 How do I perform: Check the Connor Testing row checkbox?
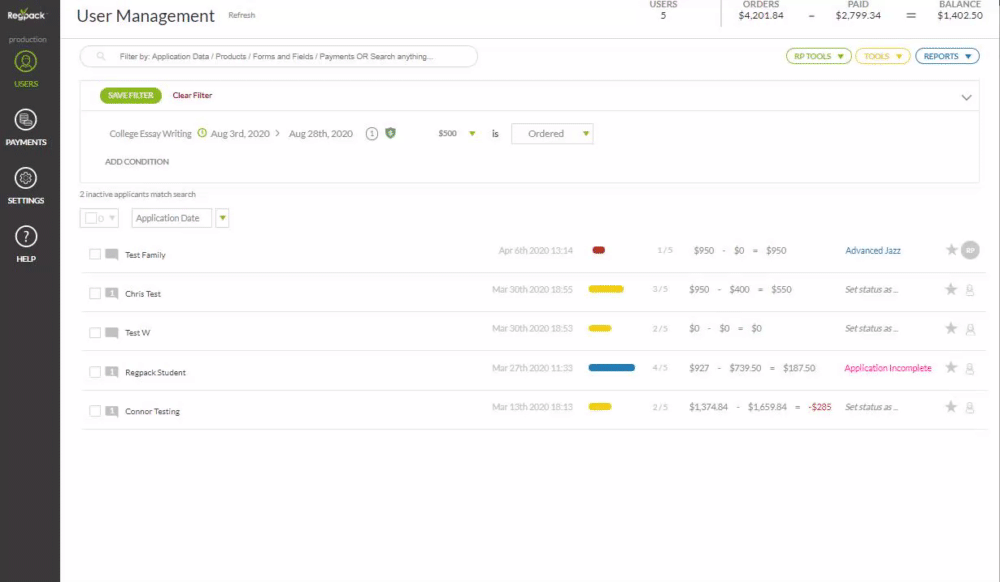pyautogui.click(x=95, y=411)
